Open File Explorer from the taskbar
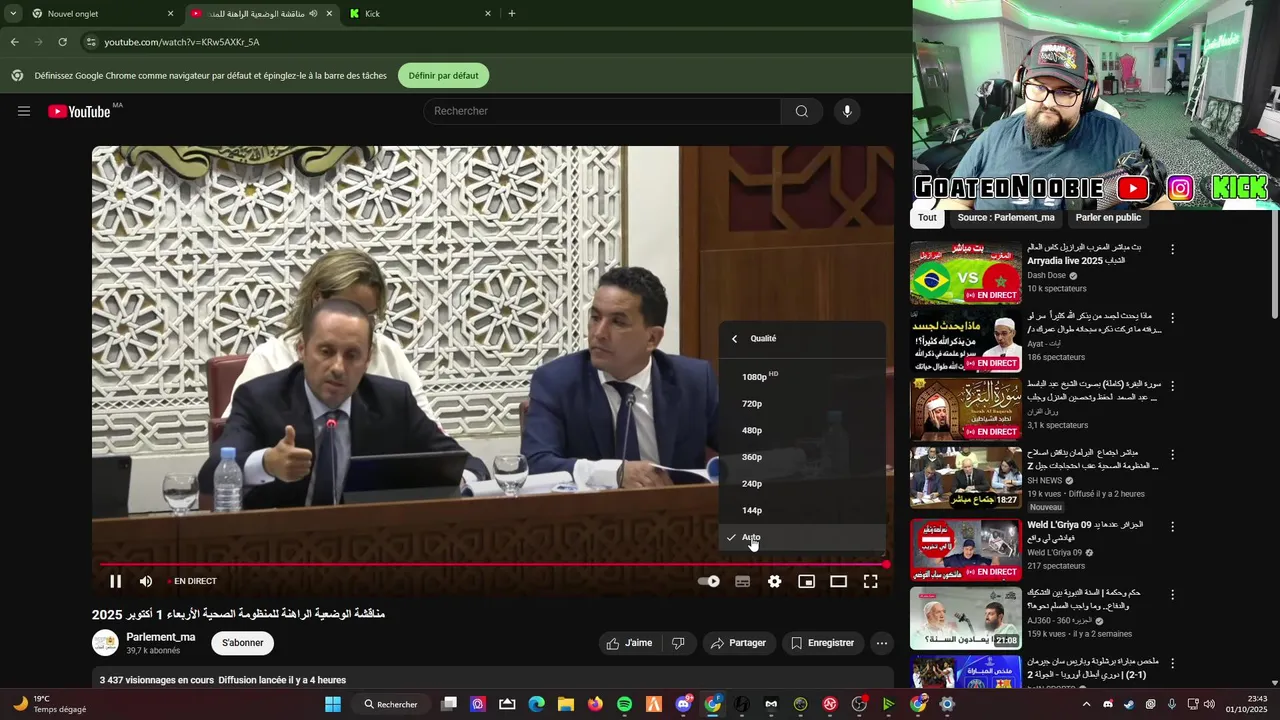 point(566,704)
